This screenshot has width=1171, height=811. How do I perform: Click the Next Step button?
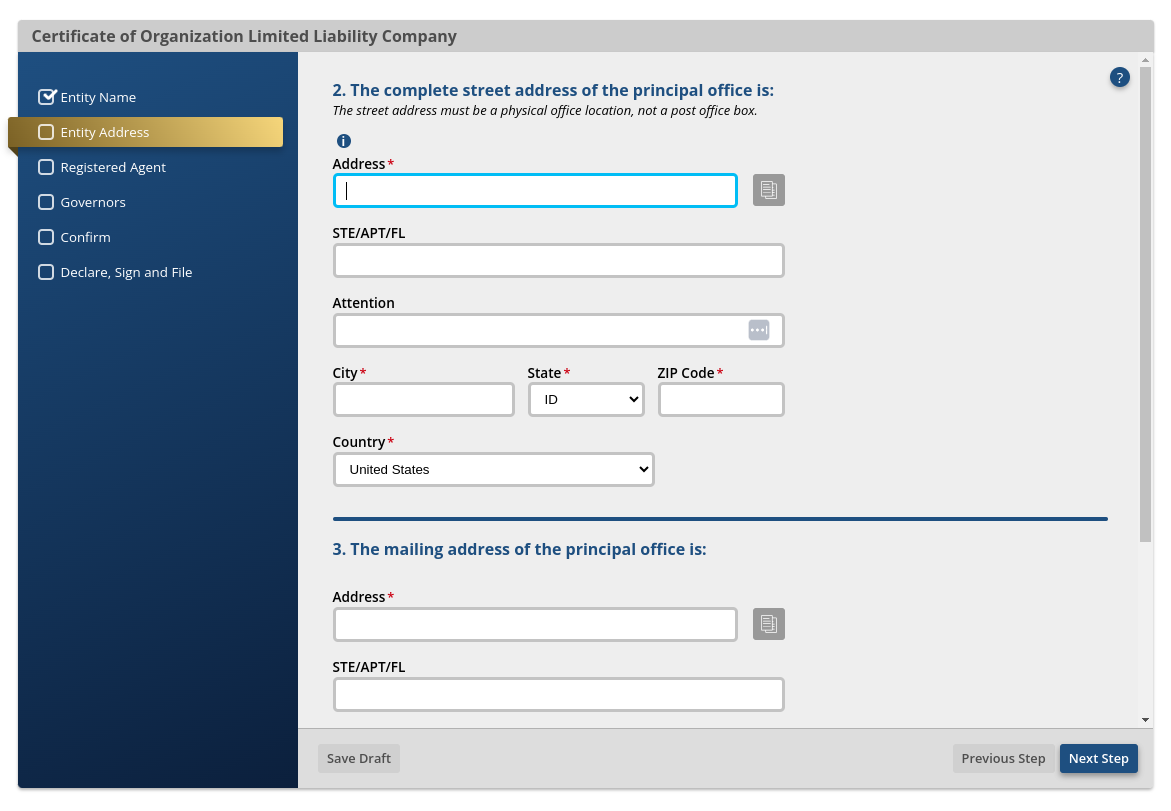(x=1098, y=758)
